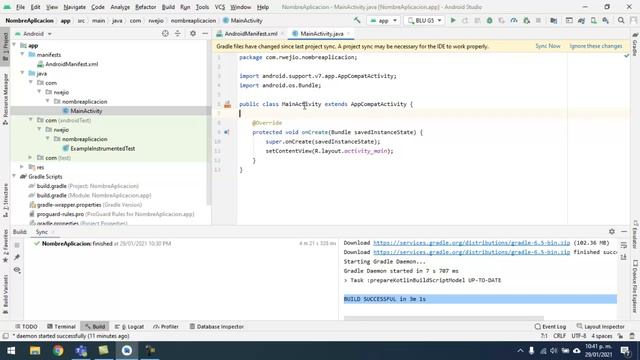Click the pin icon in Build panel
640x360 pixels.
point(17,257)
